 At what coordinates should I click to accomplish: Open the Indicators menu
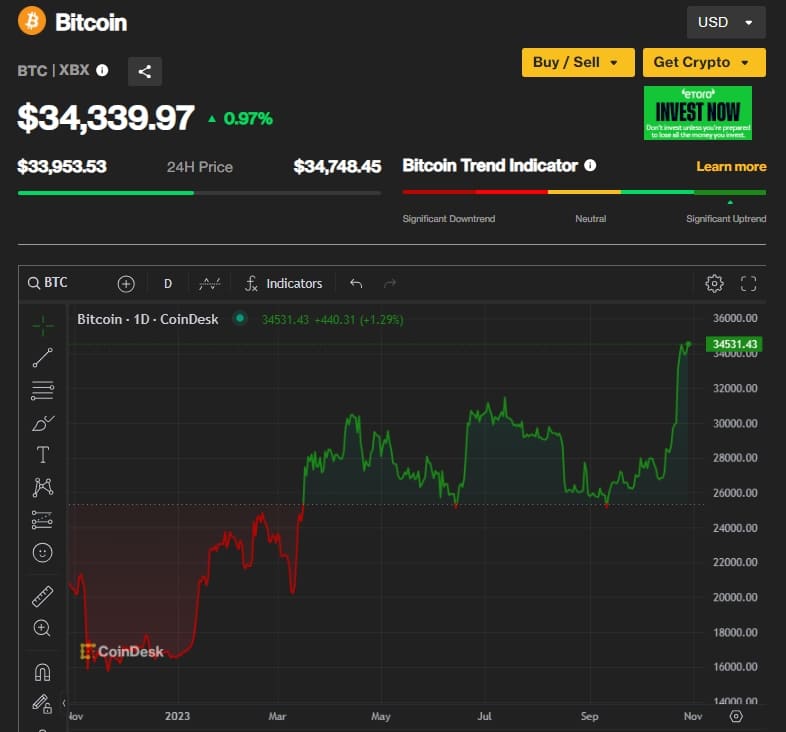coord(284,284)
